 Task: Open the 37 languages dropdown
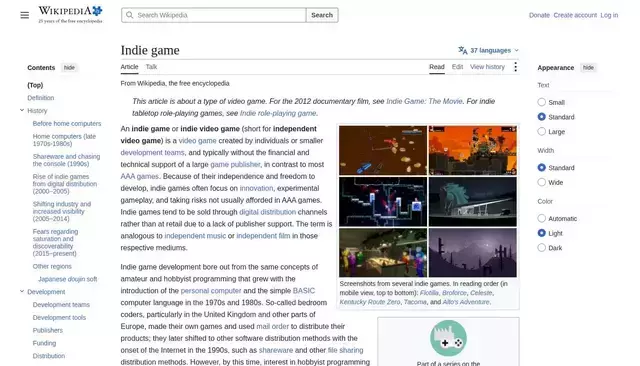489,50
